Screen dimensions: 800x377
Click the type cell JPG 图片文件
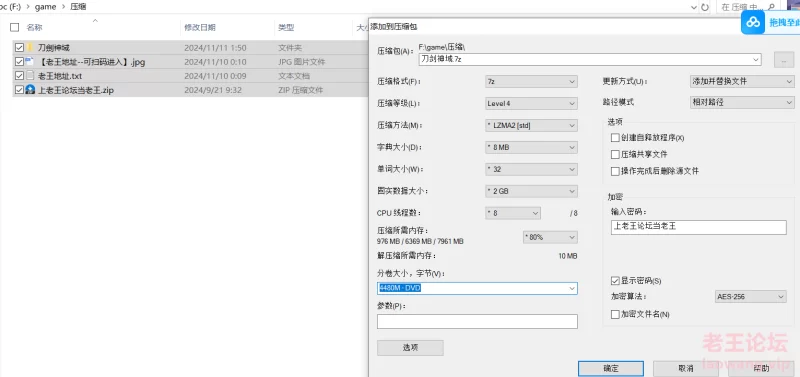click(x=302, y=62)
